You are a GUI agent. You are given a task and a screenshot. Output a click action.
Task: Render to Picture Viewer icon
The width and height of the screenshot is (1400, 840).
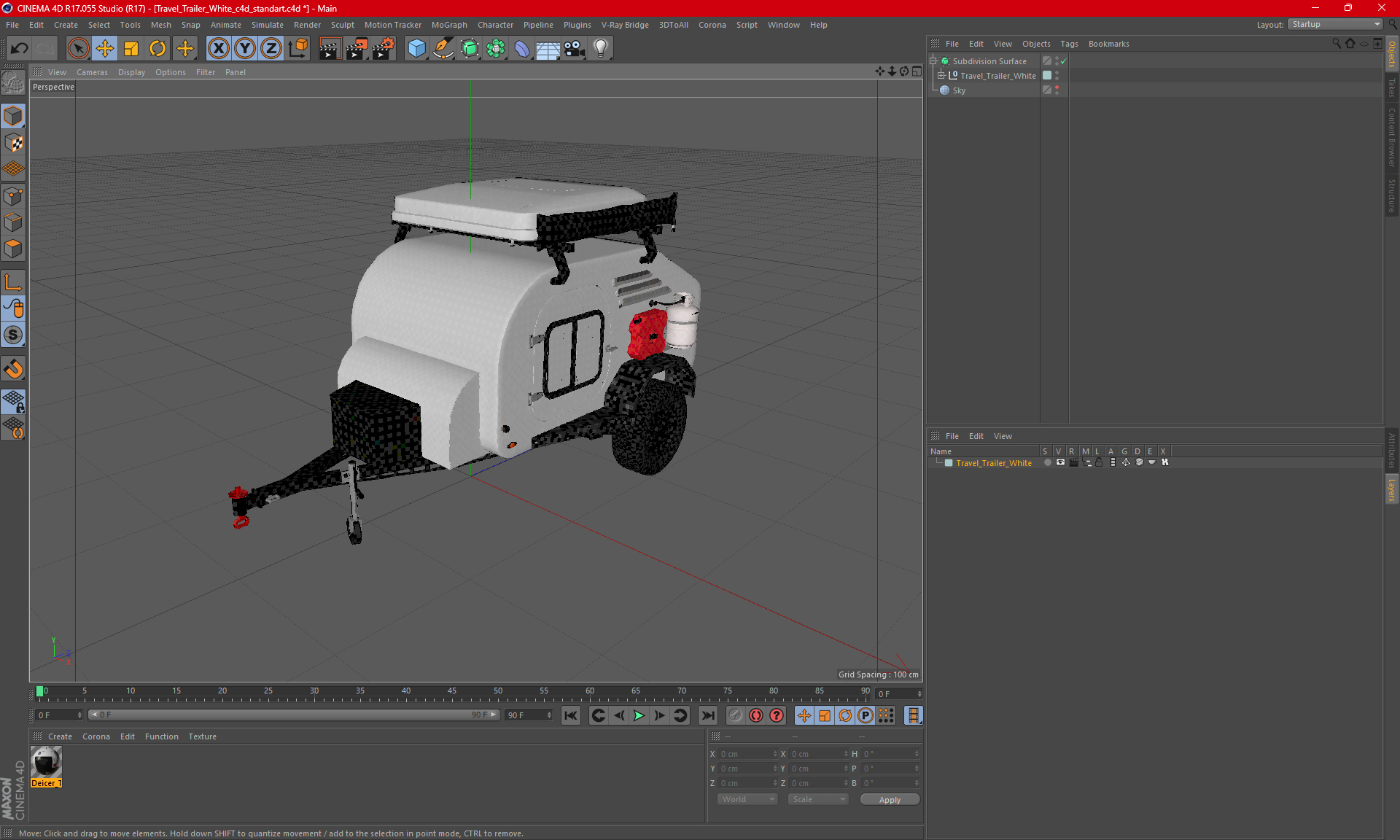[357, 49]
